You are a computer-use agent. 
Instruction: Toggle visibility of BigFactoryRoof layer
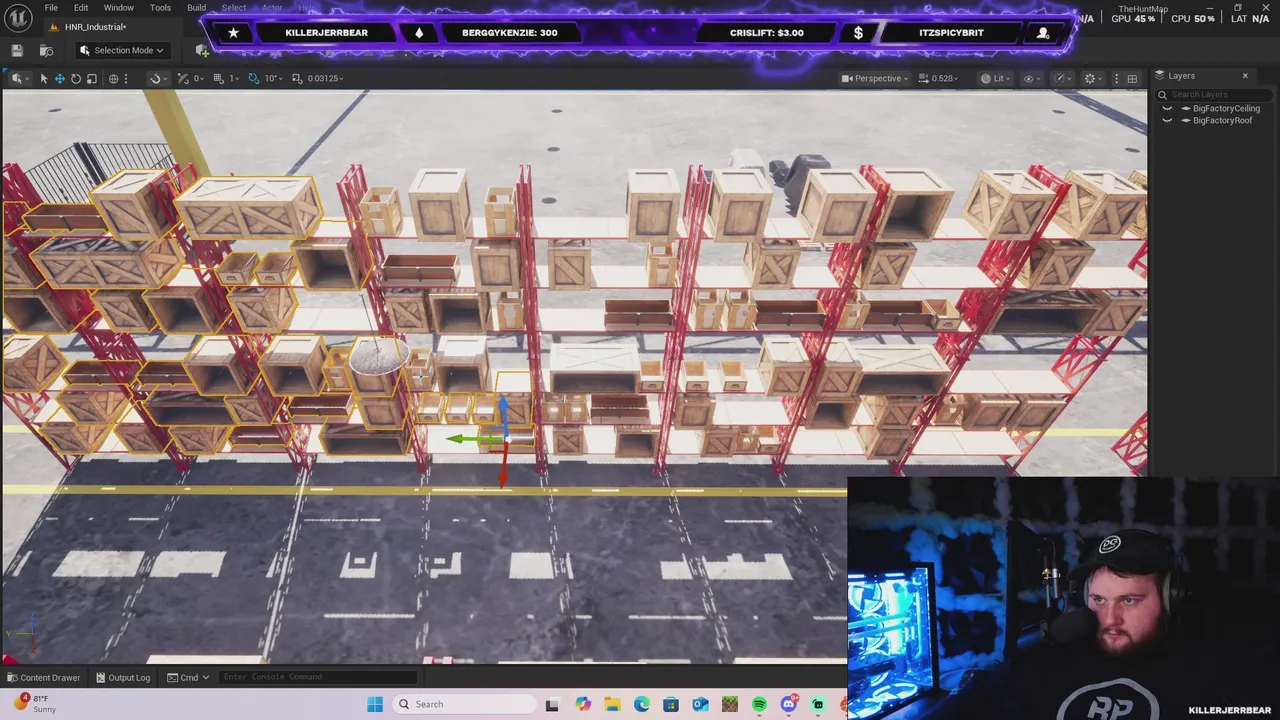point(1167,120)
